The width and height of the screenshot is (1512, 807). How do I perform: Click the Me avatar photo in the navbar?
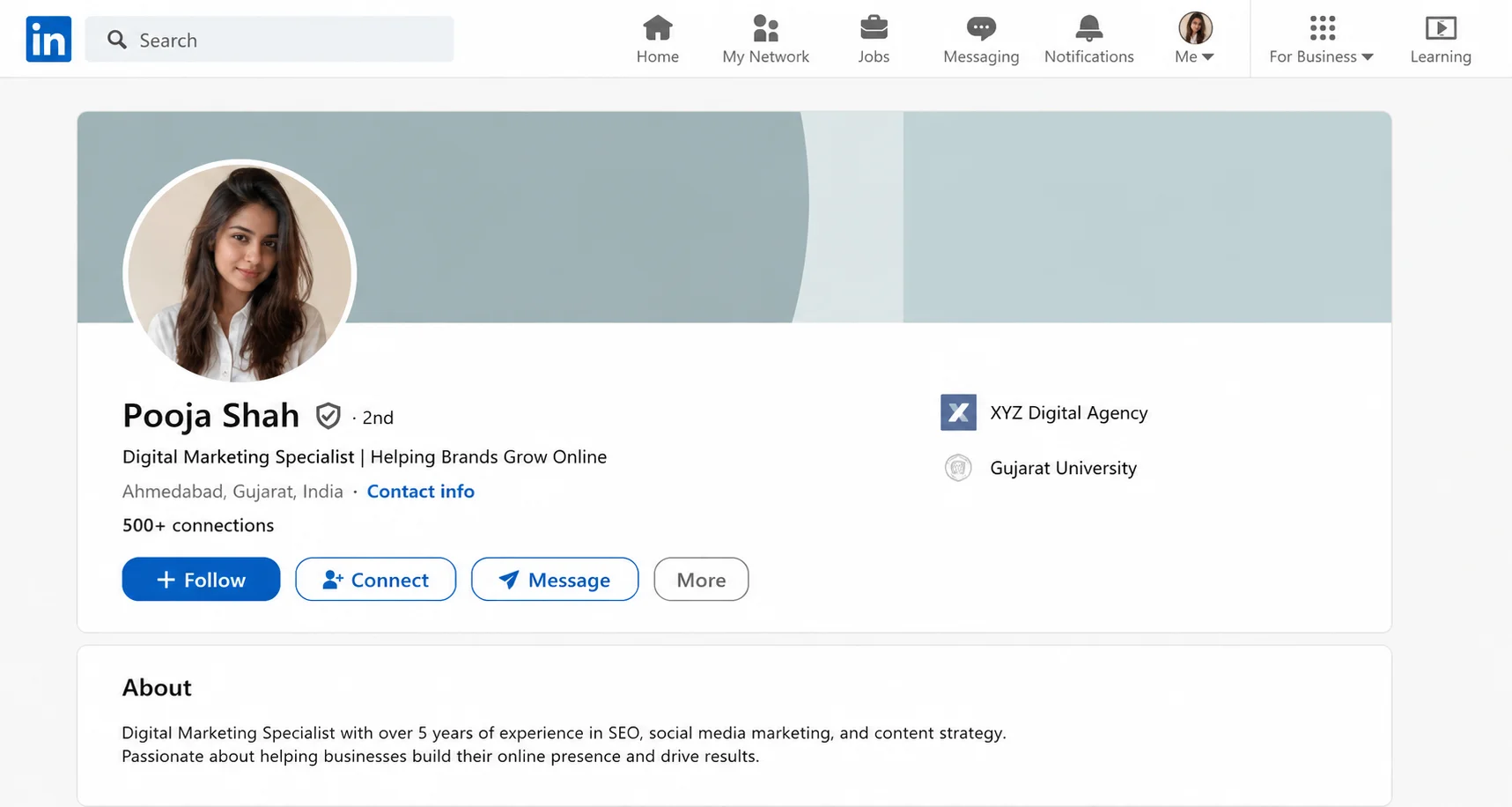(x=1195, y=28)
